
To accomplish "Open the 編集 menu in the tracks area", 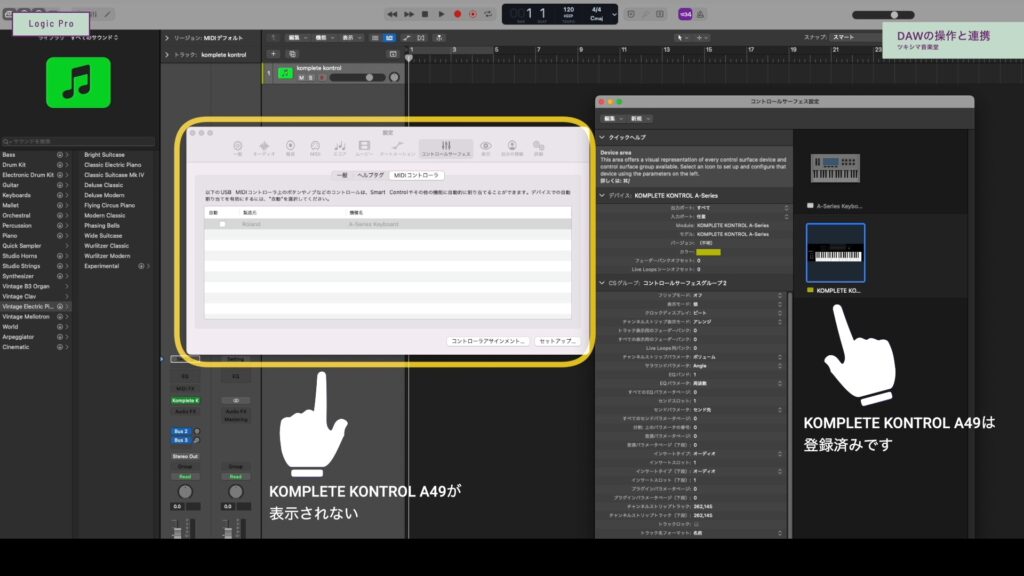I will click(x=296, y=38).
